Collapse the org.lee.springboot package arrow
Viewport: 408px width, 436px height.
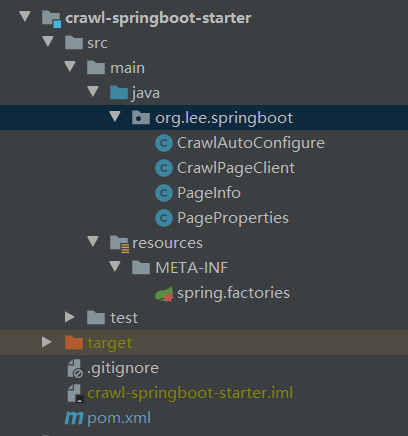coord(115,116)
